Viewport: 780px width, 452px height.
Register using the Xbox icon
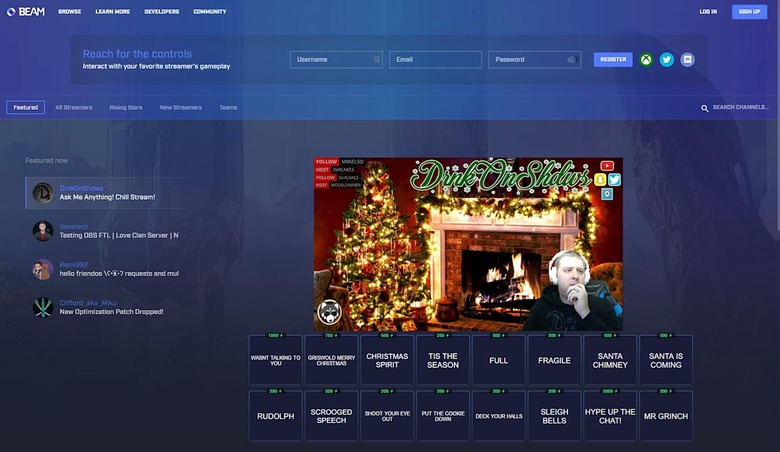pyautogui.click(x=647, y=60)
